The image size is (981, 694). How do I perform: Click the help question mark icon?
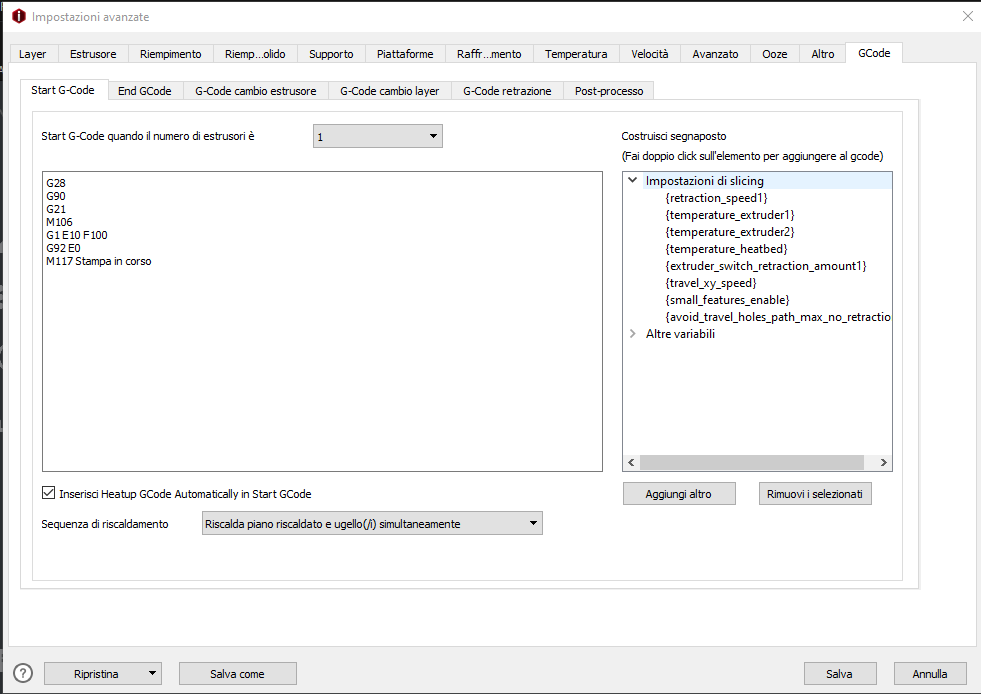click(x=22, y=673)
